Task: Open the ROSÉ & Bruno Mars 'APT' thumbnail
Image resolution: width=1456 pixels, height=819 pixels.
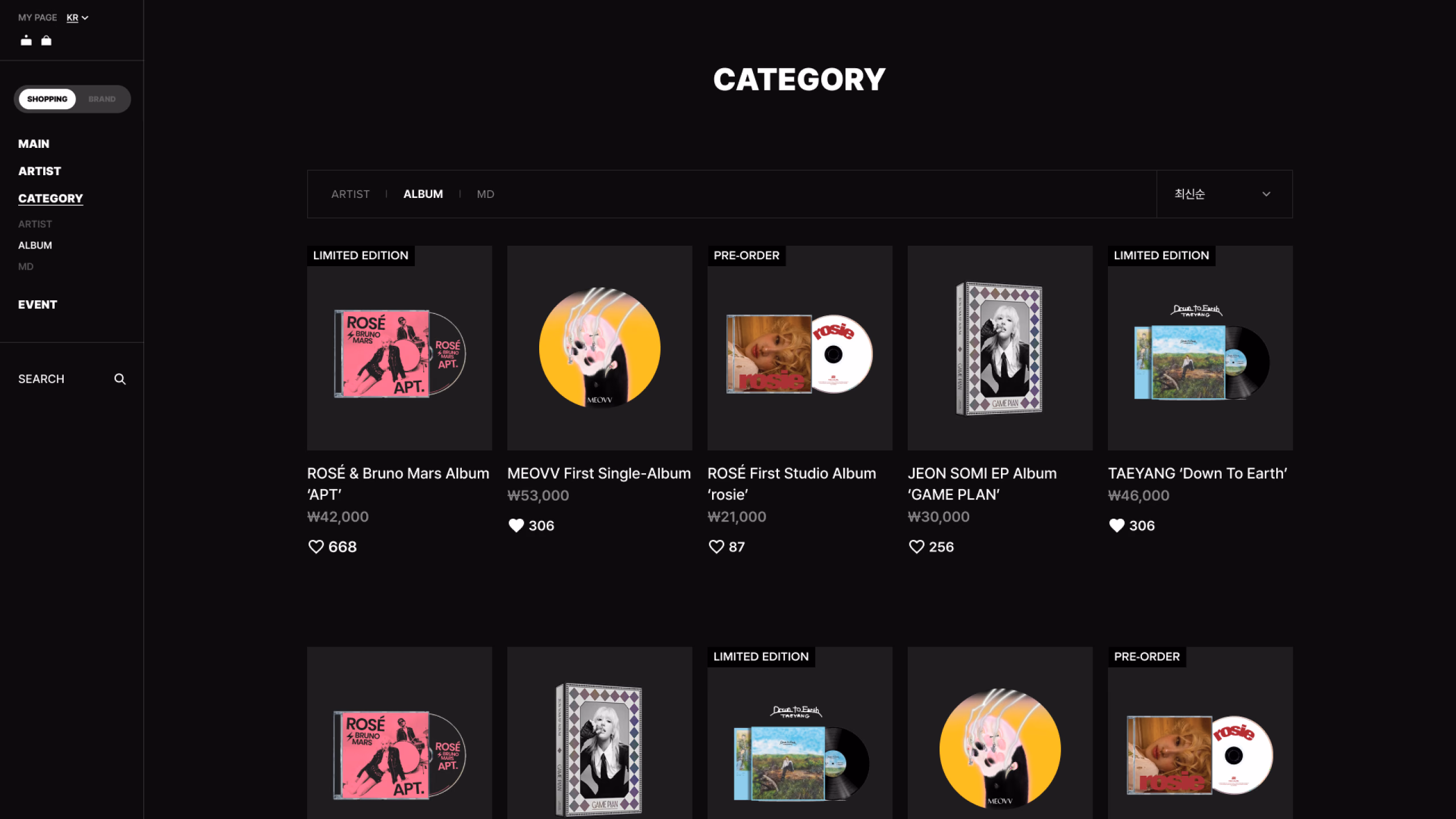Action: point(399,348)
